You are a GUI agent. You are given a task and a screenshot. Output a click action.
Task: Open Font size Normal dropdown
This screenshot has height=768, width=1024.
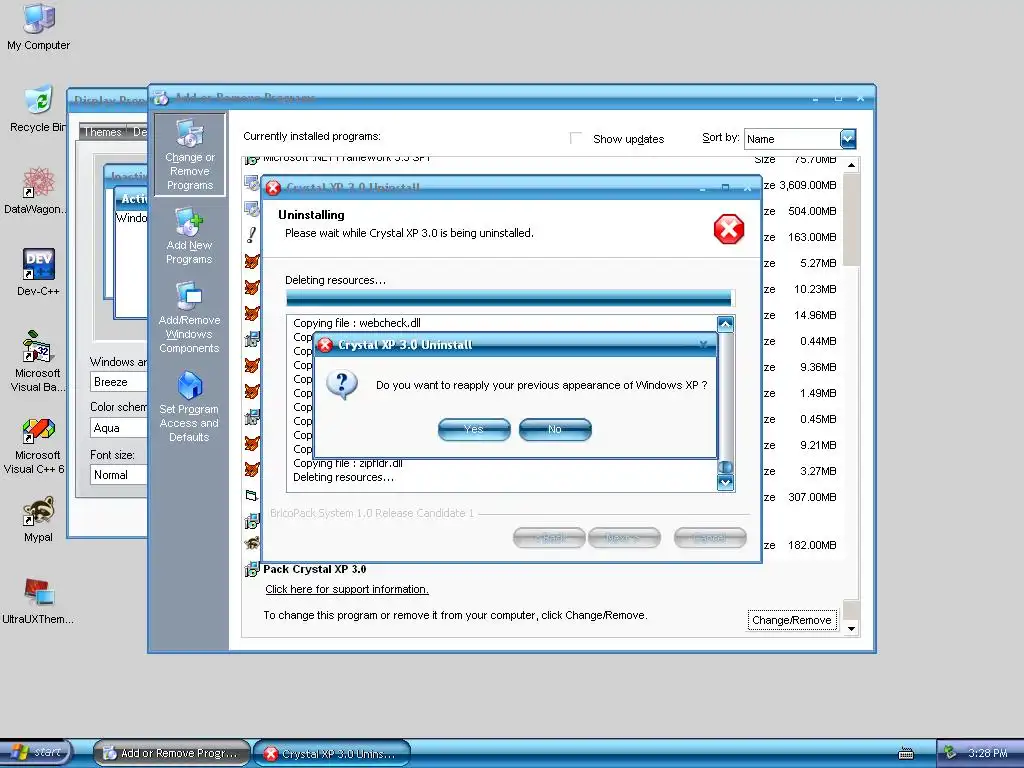[118, 475]
